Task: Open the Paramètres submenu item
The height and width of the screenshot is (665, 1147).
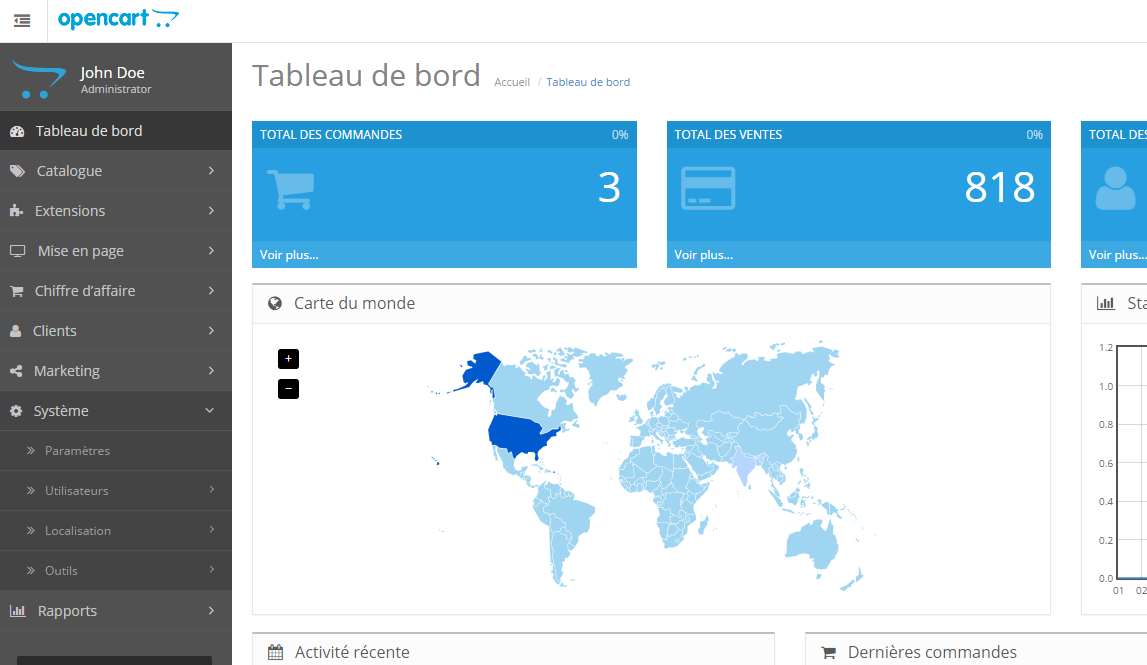Action: pos(116,451)
